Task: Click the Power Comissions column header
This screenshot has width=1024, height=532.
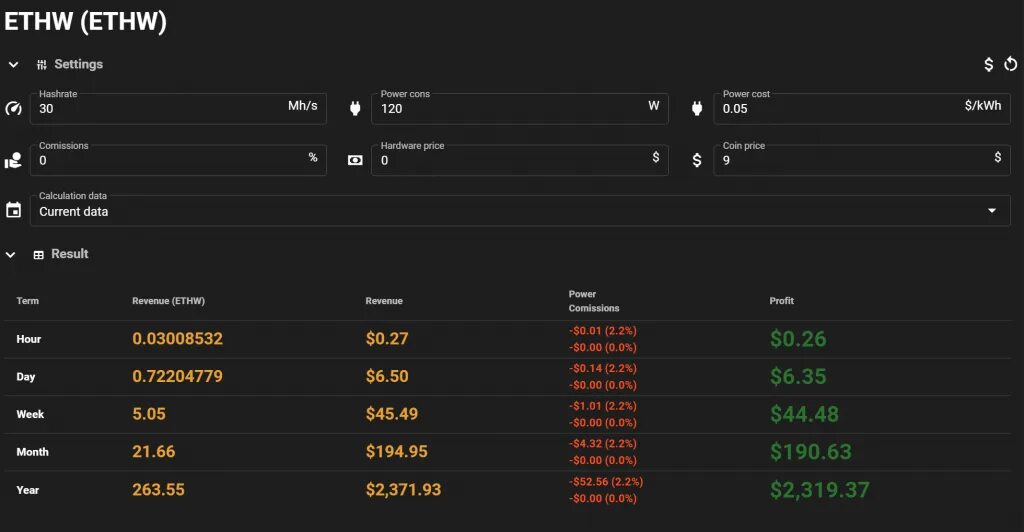Action: (x=594, y=301)
